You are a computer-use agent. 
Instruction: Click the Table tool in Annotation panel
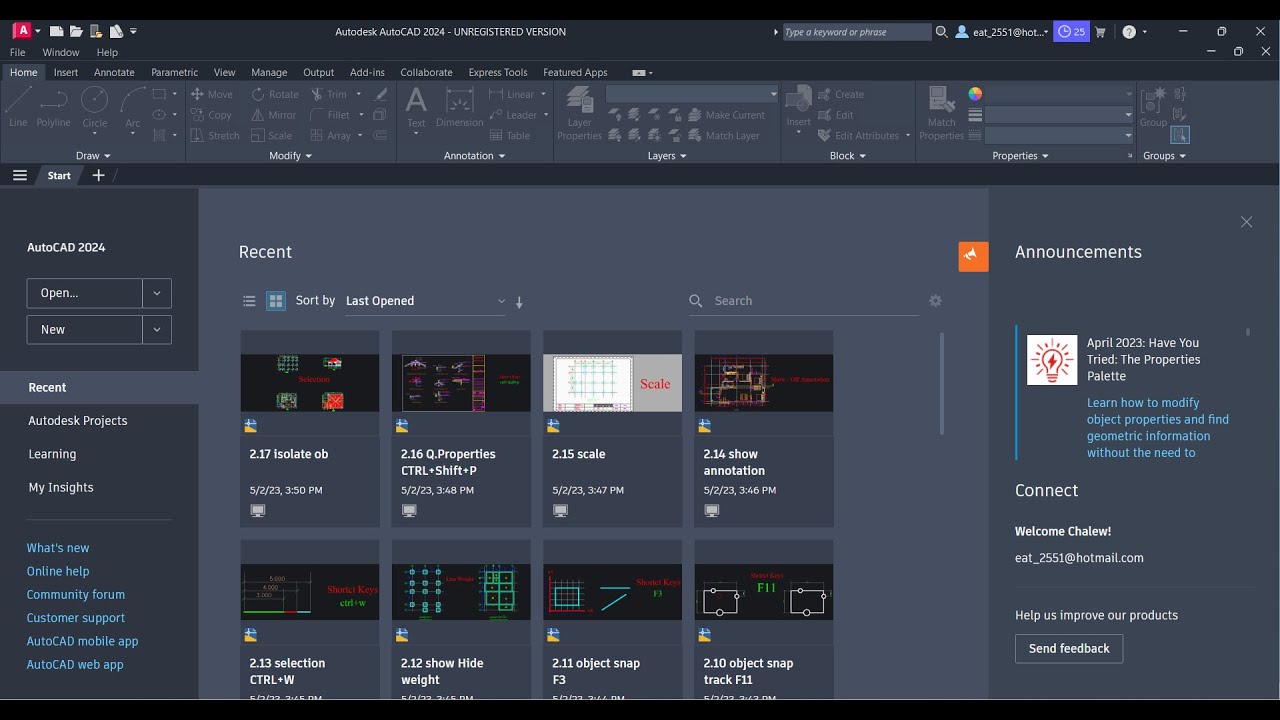510,136
